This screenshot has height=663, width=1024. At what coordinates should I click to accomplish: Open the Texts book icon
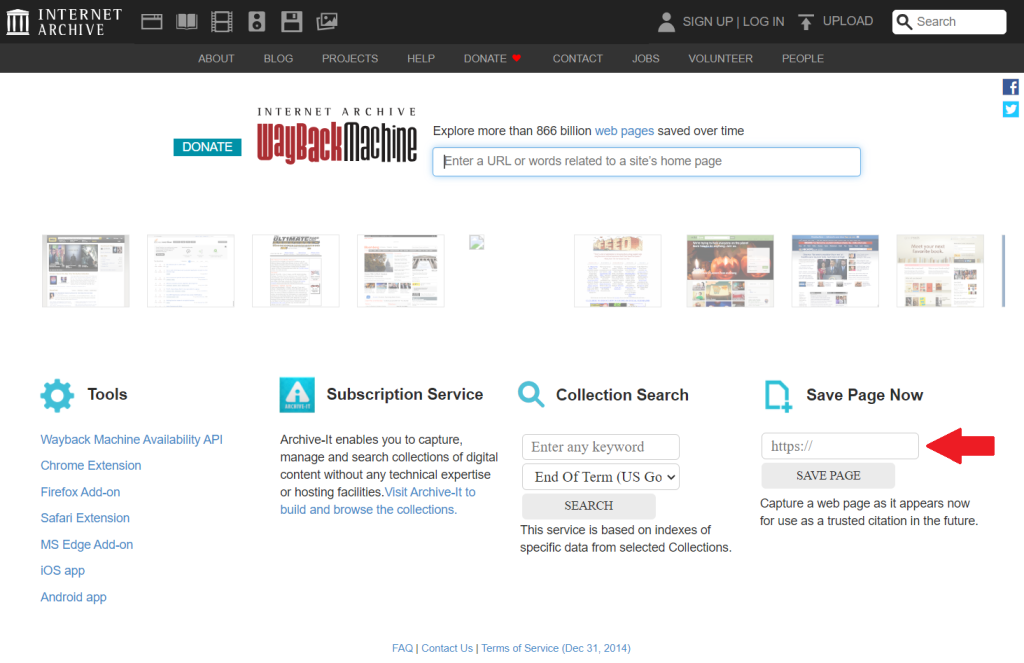pyautogui.click(x=187, y=22)
